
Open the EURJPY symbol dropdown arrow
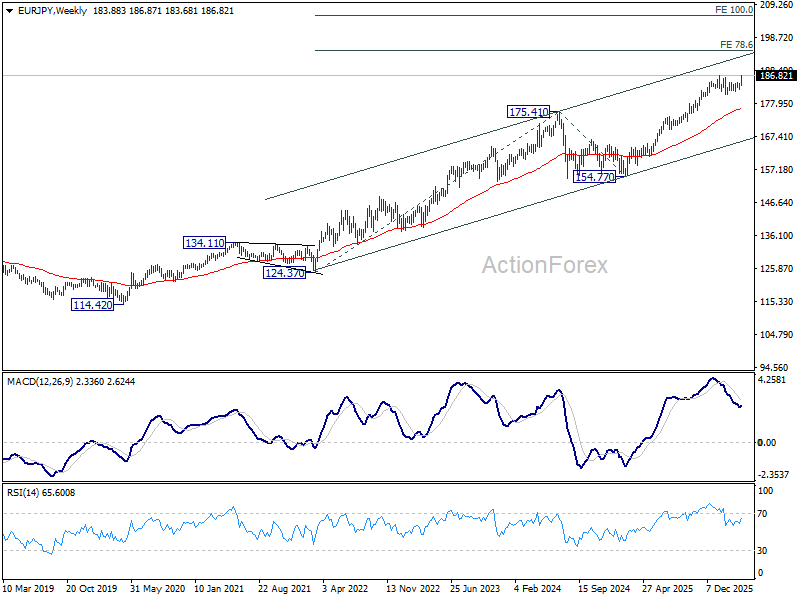pos(9,11)
